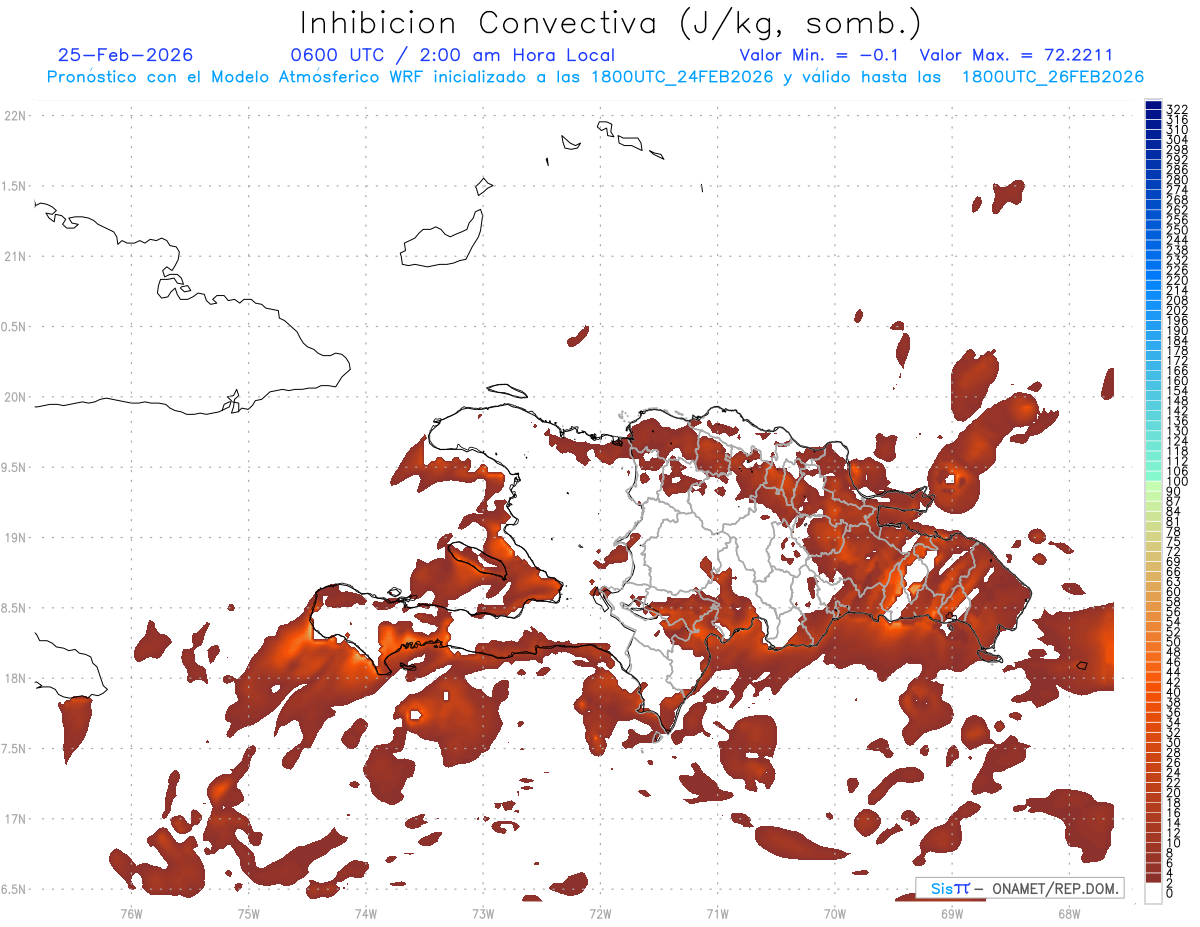Click the "20N" latitude label

tap(16, 397)
